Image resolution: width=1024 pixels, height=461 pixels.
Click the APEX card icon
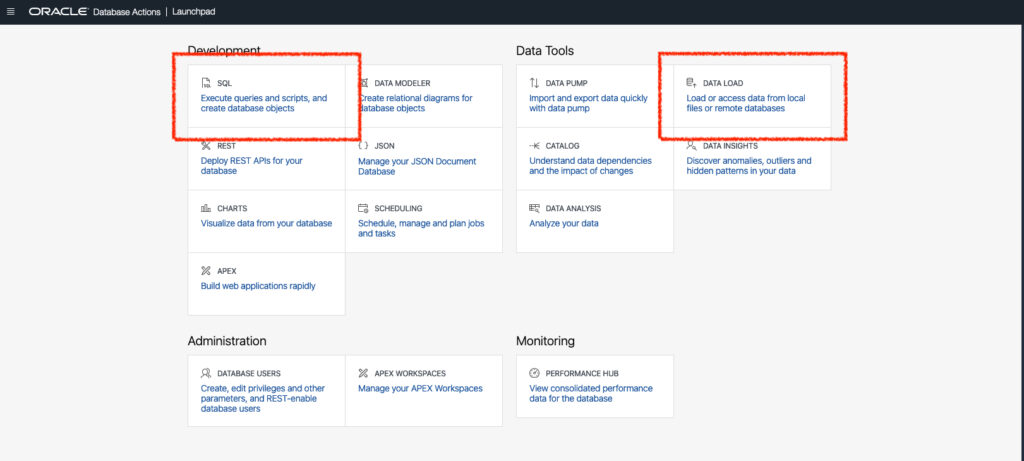point(206,270)
